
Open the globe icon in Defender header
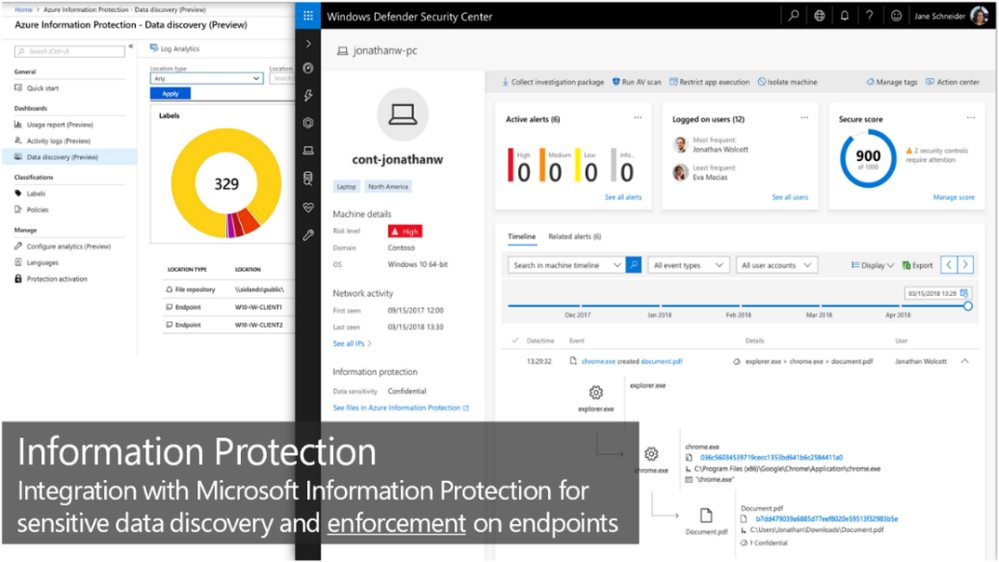pos(819,16)
